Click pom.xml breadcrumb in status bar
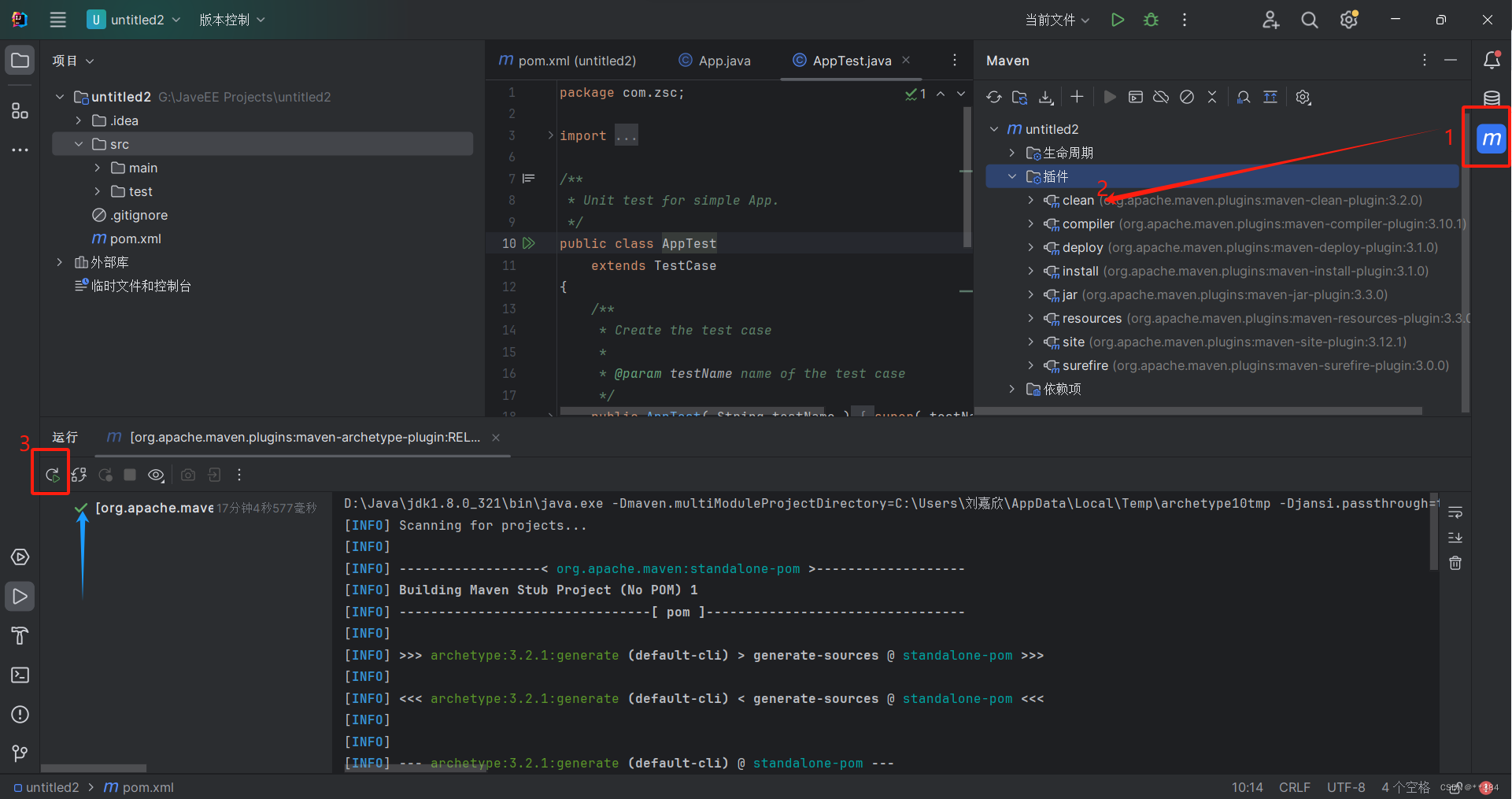The height and width of the screenshot is (799, 1512). coord(139,787)
